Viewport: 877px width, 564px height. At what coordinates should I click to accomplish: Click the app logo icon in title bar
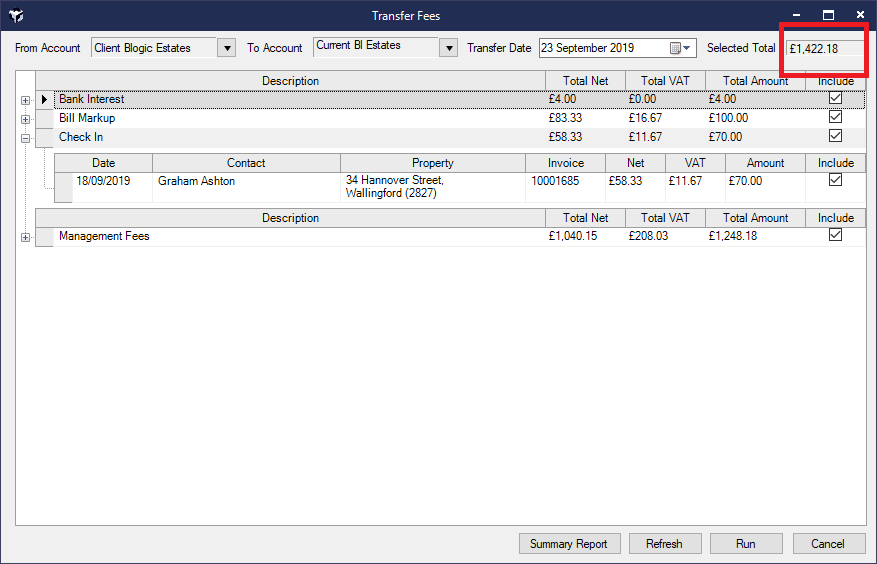coord(16,16)
